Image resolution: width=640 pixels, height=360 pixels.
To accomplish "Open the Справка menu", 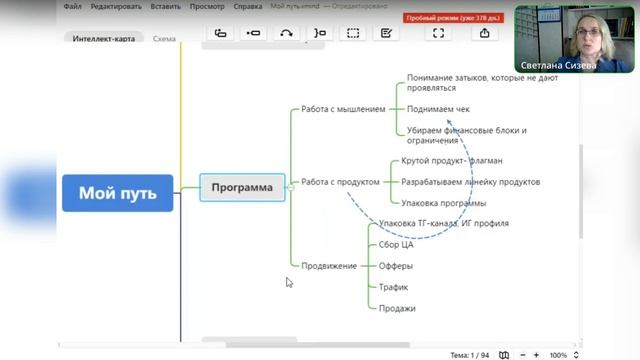I will [248, 6].
